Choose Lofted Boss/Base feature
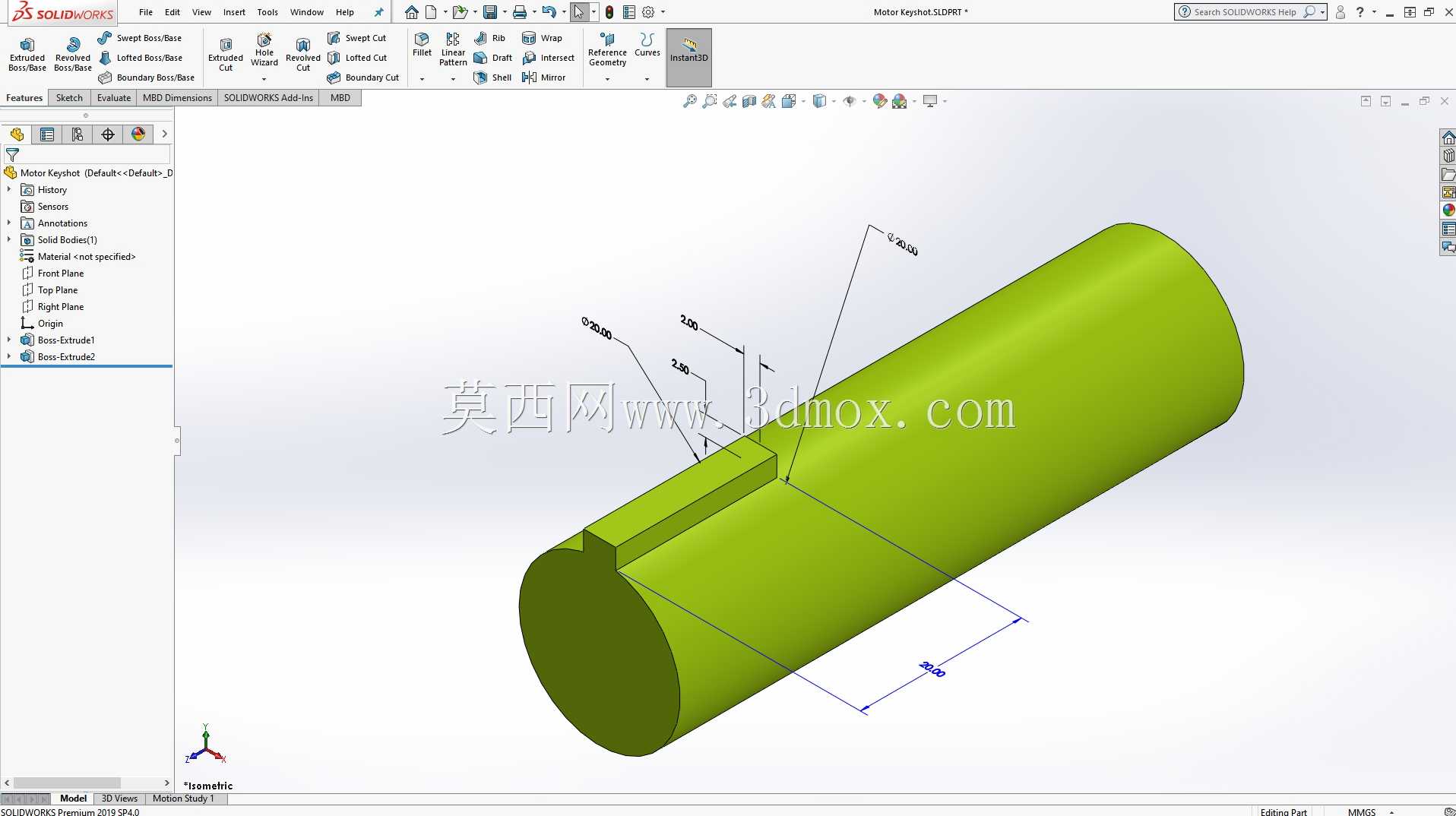This screenshot has width=1456, height=816. tap(141, 58)
